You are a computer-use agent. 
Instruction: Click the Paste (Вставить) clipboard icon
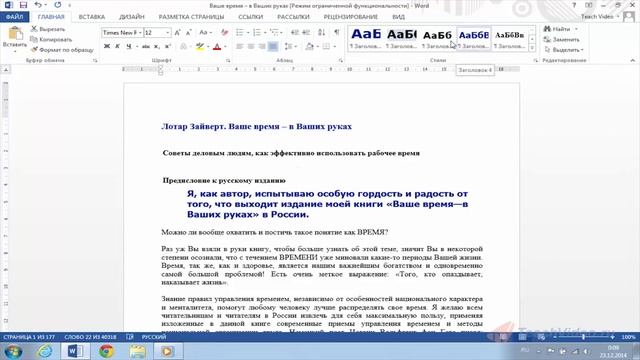coord(15,33)
